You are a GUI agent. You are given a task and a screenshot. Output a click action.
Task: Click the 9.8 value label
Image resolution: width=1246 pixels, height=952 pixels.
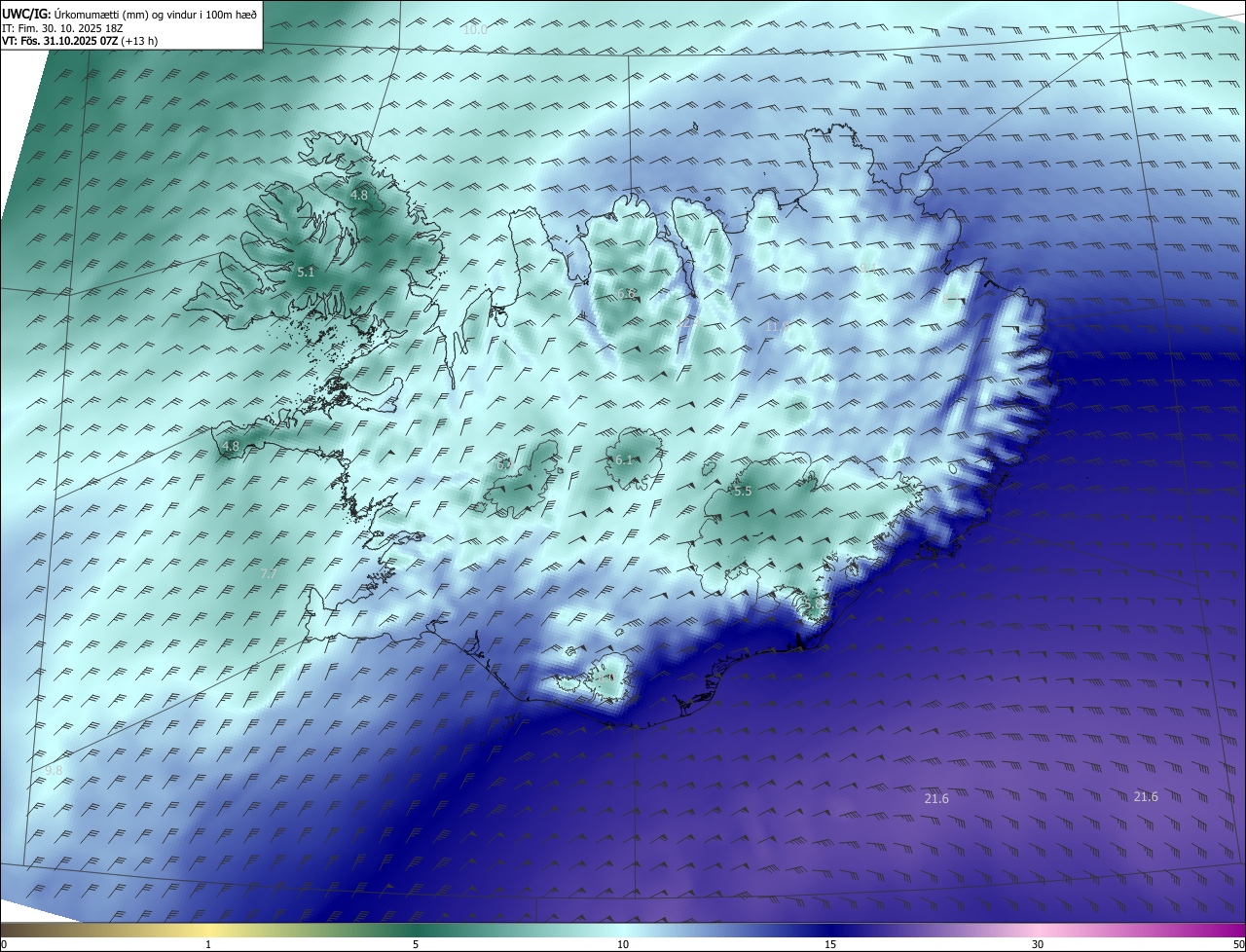54,770
